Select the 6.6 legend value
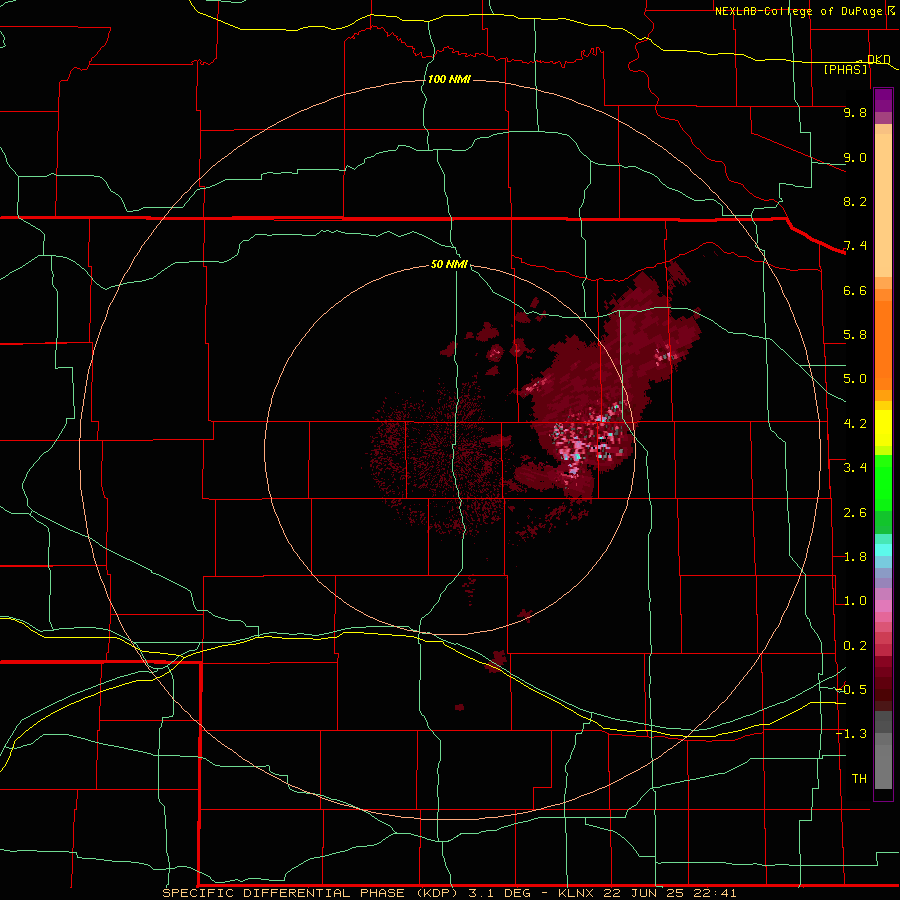Screen dimensions: 900x900 pyautogui.click(x=855, y=290)
